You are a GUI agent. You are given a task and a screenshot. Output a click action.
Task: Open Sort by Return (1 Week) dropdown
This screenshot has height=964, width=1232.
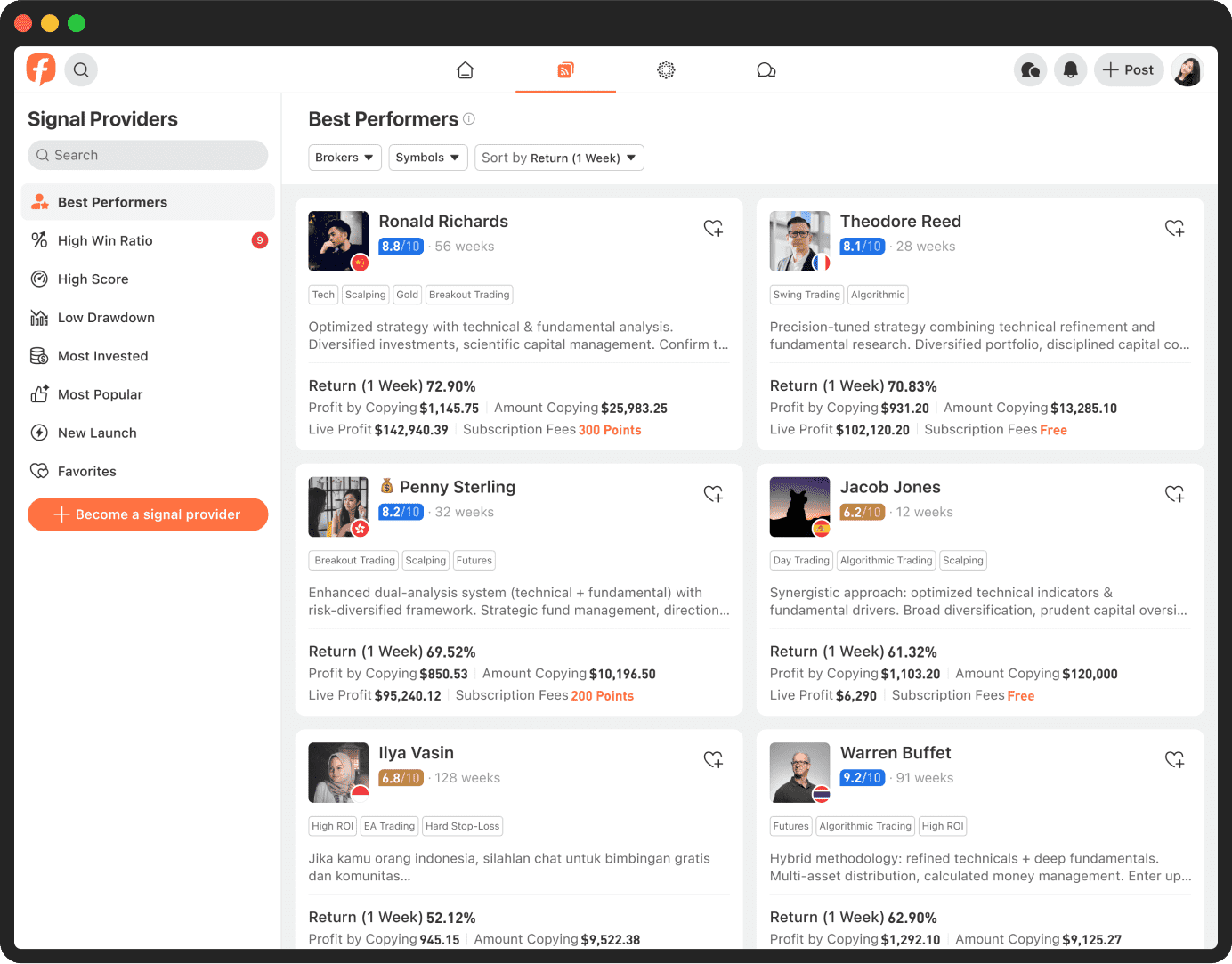point(559,158)
